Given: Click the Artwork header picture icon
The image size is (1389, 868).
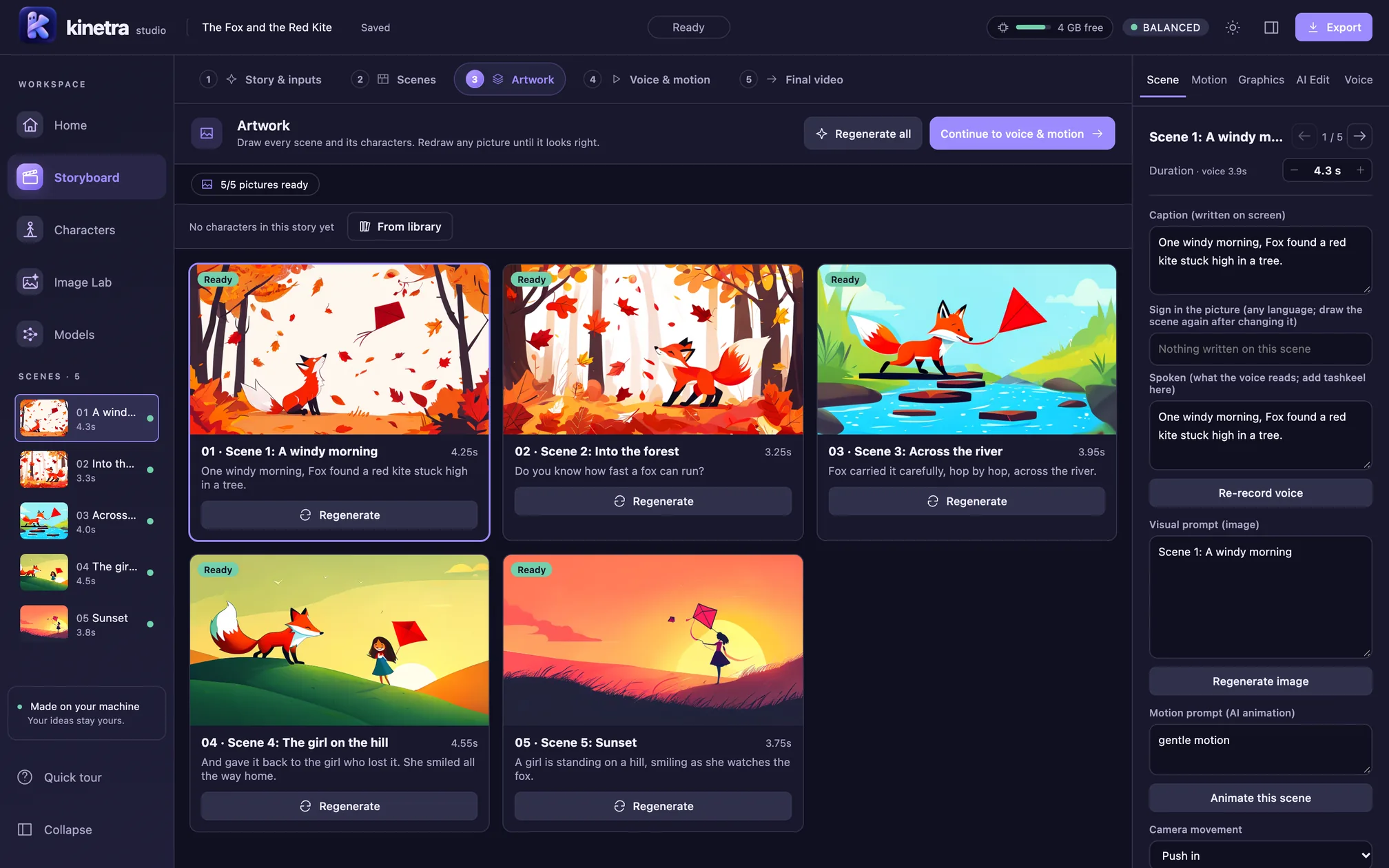Looking at the screenshot, I should coord(207,133).
